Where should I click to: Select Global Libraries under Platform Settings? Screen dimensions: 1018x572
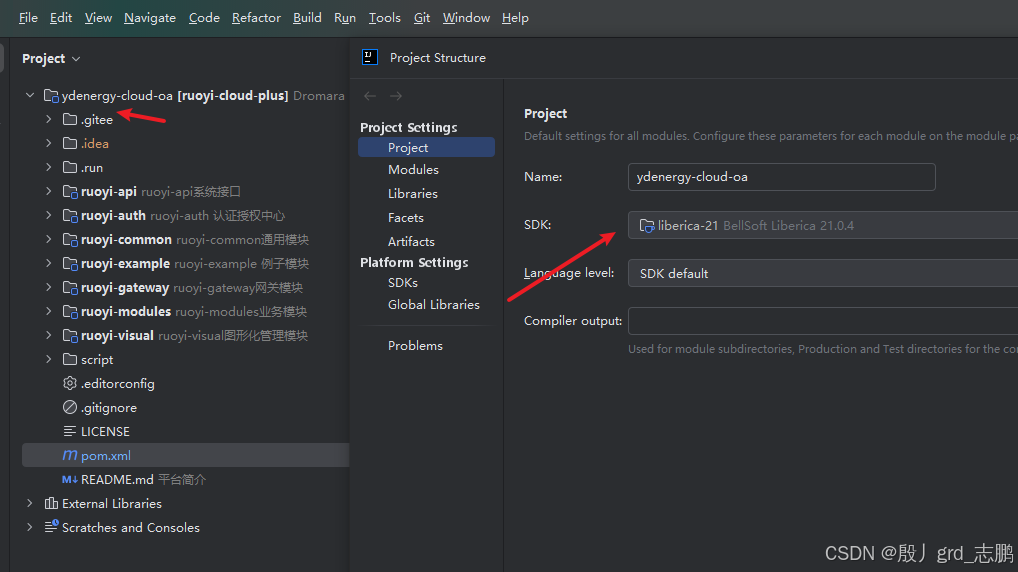coord(434,305)
